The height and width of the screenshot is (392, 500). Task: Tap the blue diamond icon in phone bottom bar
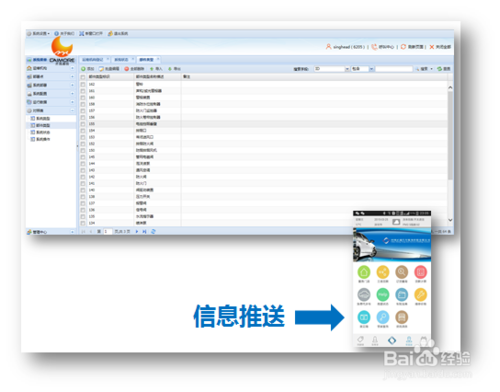coord(392,340)
